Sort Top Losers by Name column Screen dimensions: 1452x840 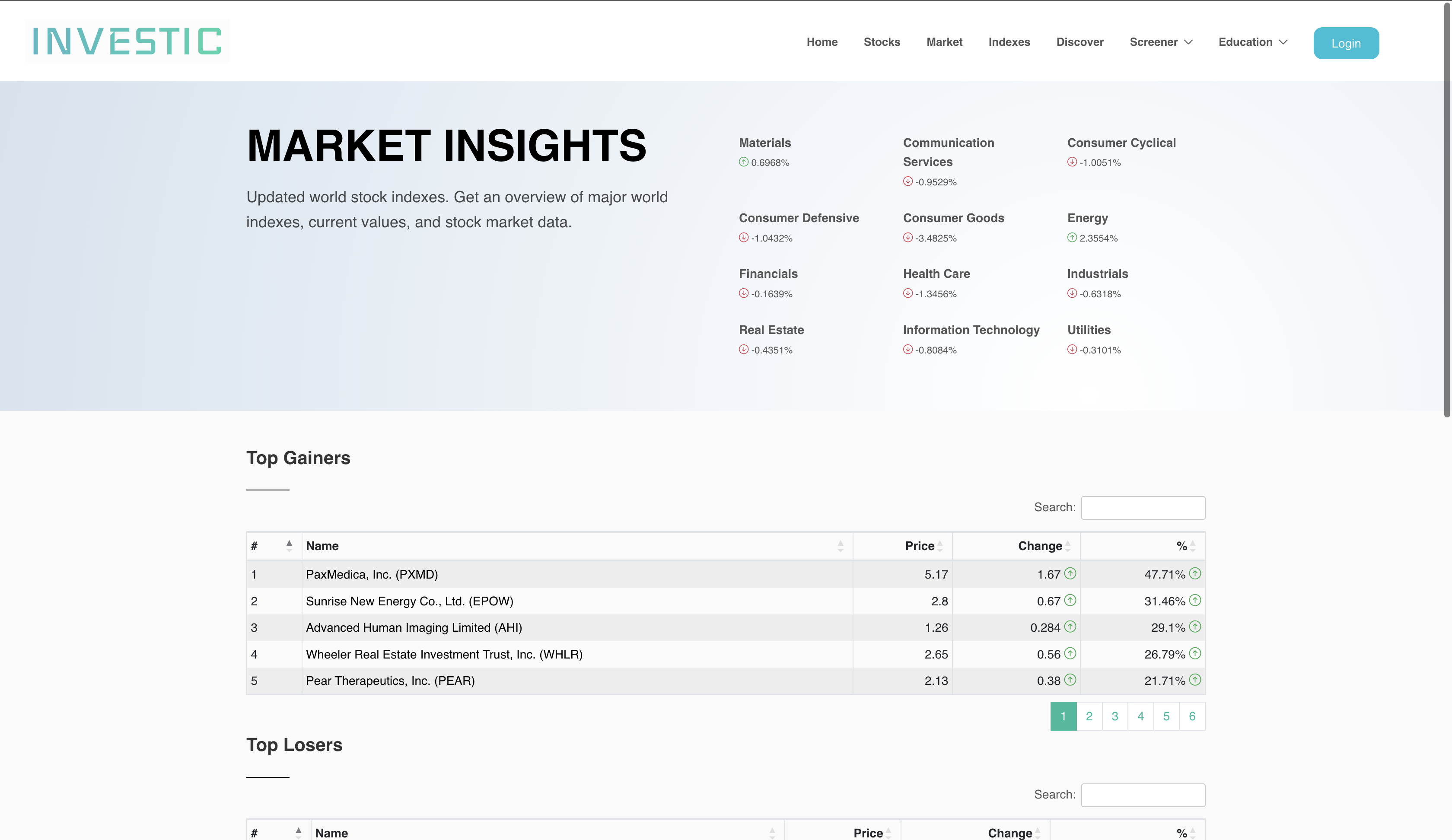pos(548,831)
